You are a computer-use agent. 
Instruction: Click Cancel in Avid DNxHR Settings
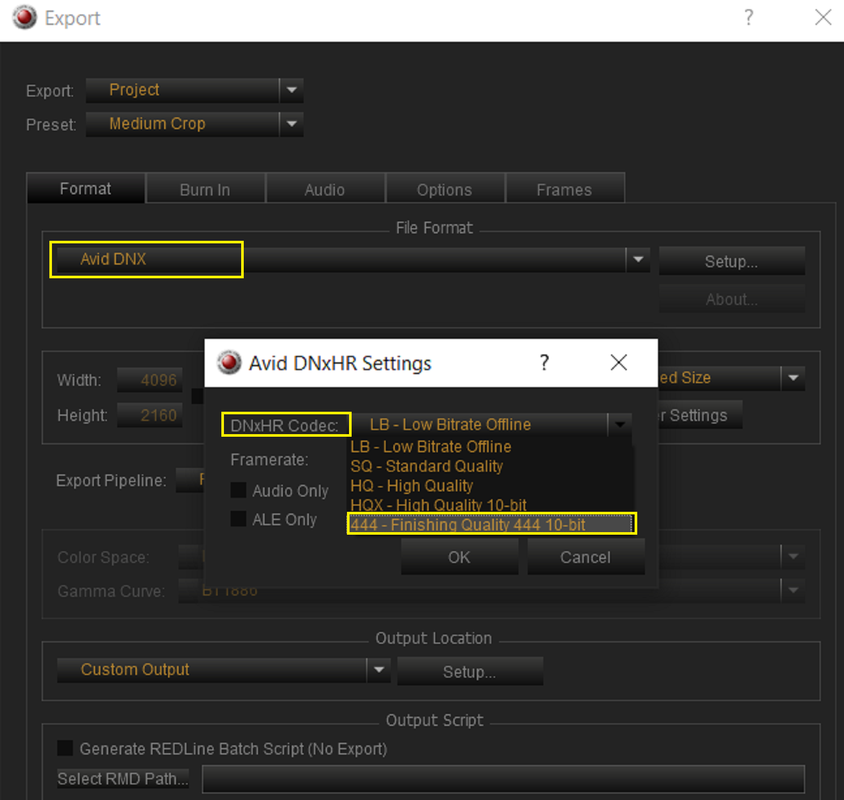(x=586, y=557)
